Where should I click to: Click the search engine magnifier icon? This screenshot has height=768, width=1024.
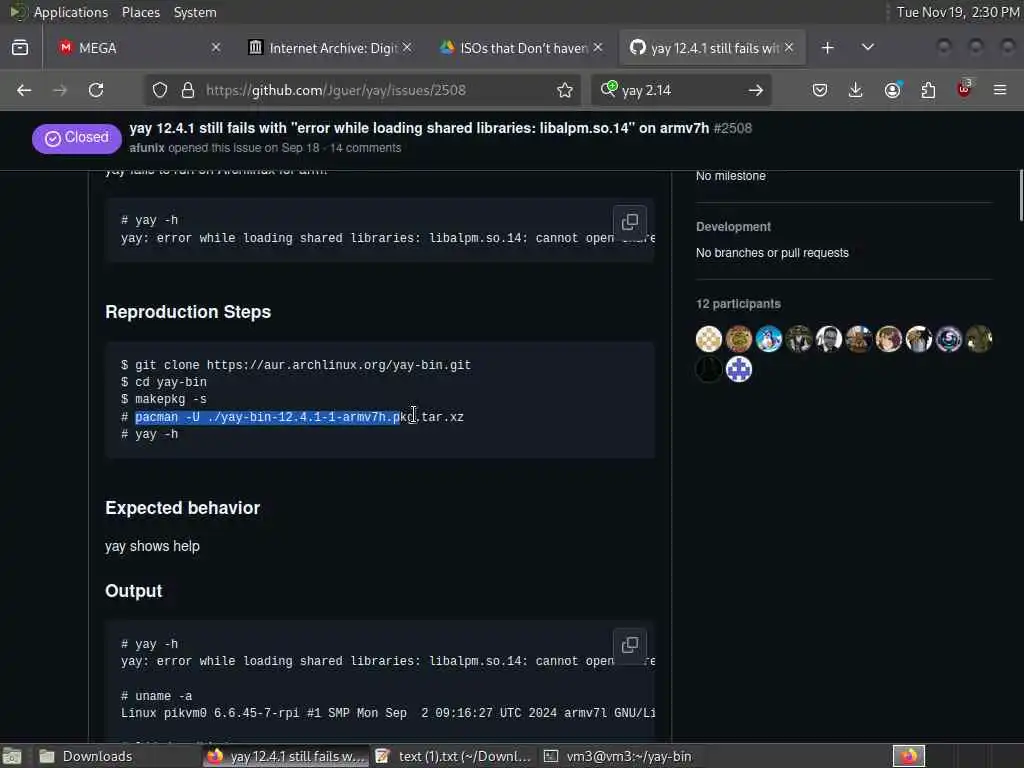click(609, 89)
